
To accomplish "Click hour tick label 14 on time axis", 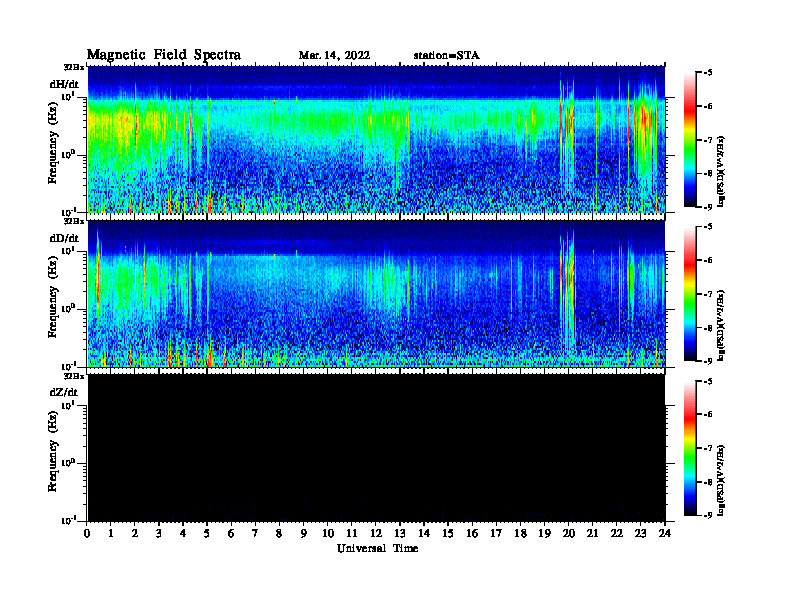I will pos(424,533).
